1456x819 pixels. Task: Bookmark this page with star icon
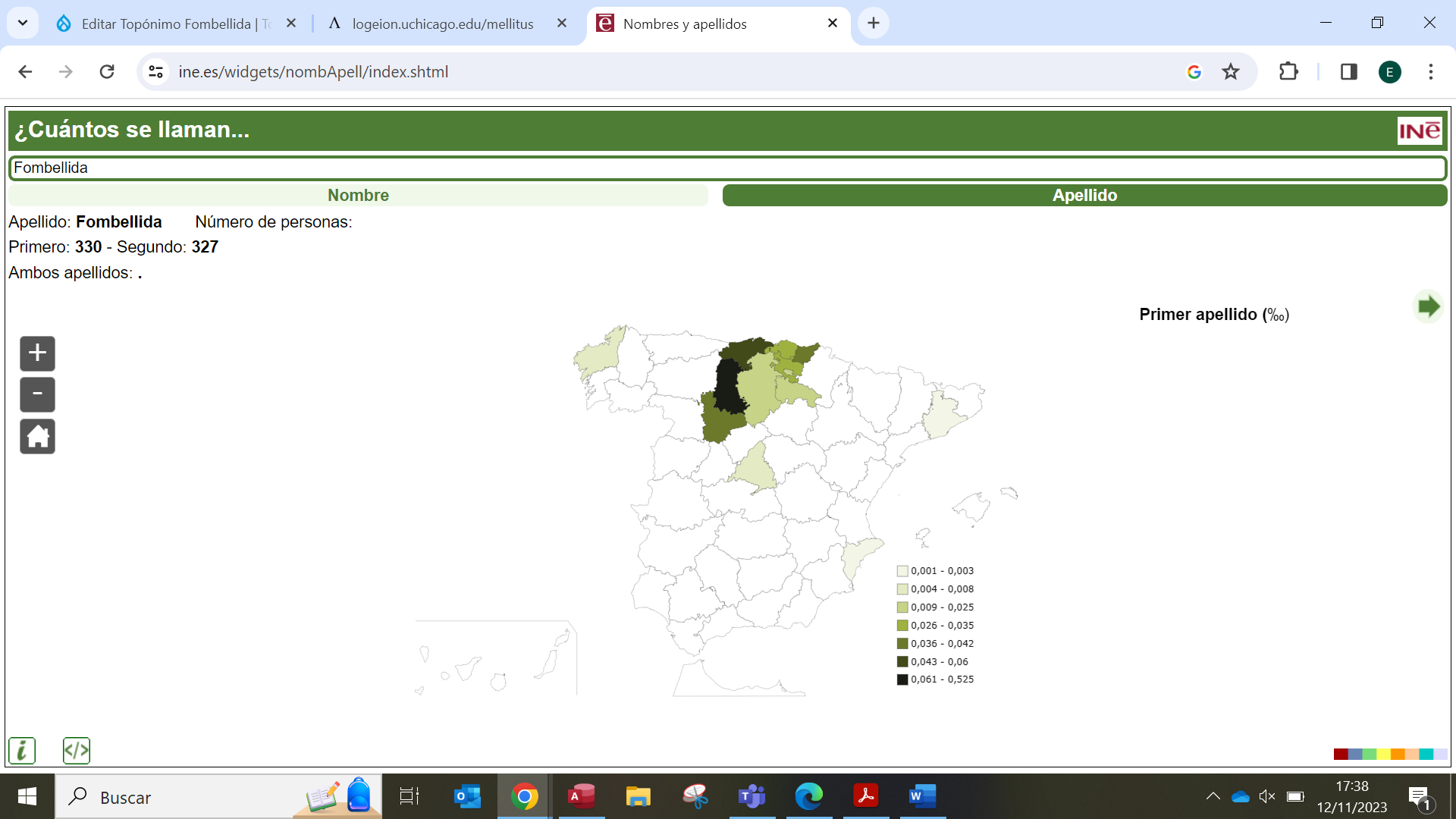pos(1231,72)
